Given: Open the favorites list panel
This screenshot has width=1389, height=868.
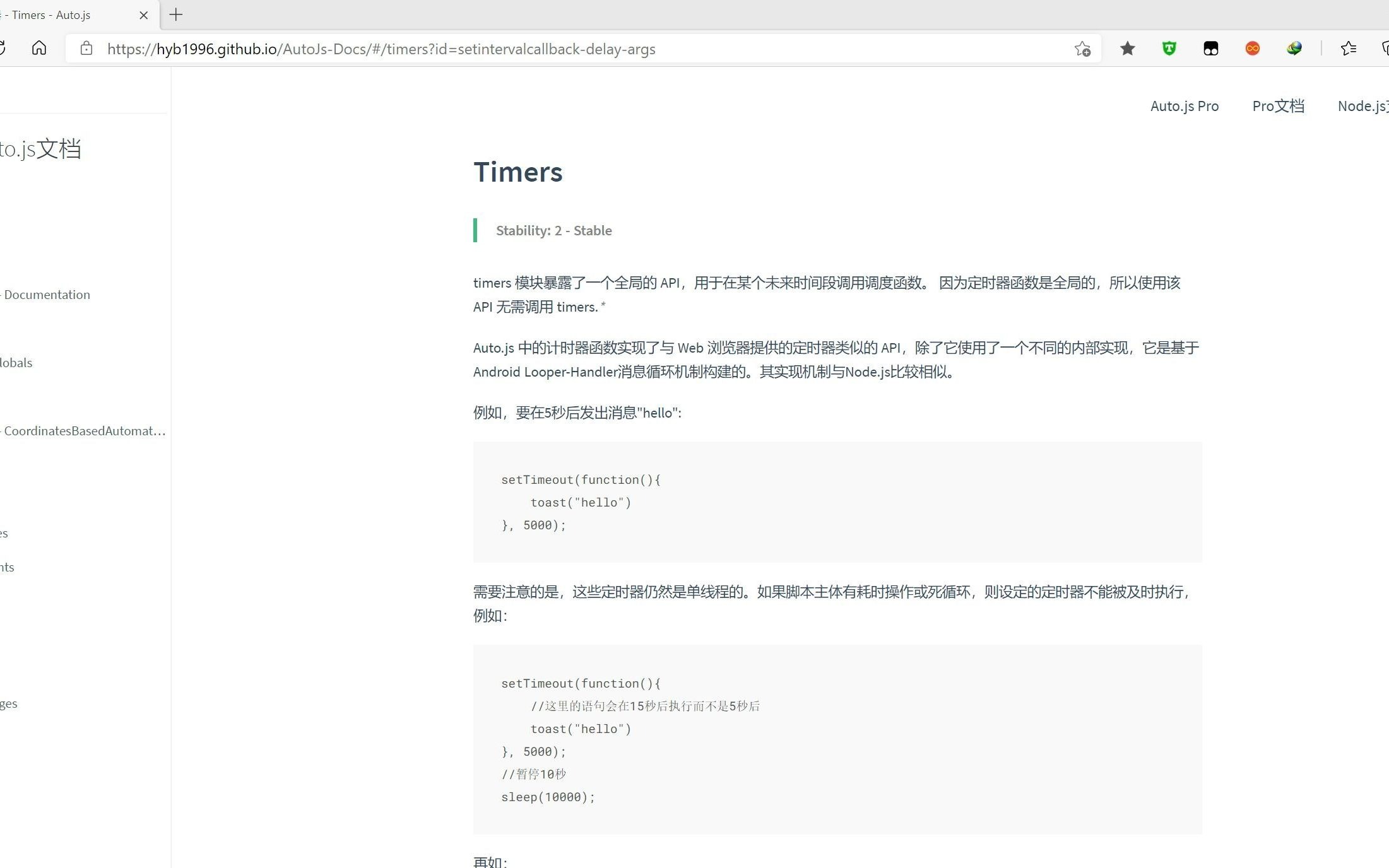Looking at the screenshot, I should (x=1349, y=49).
